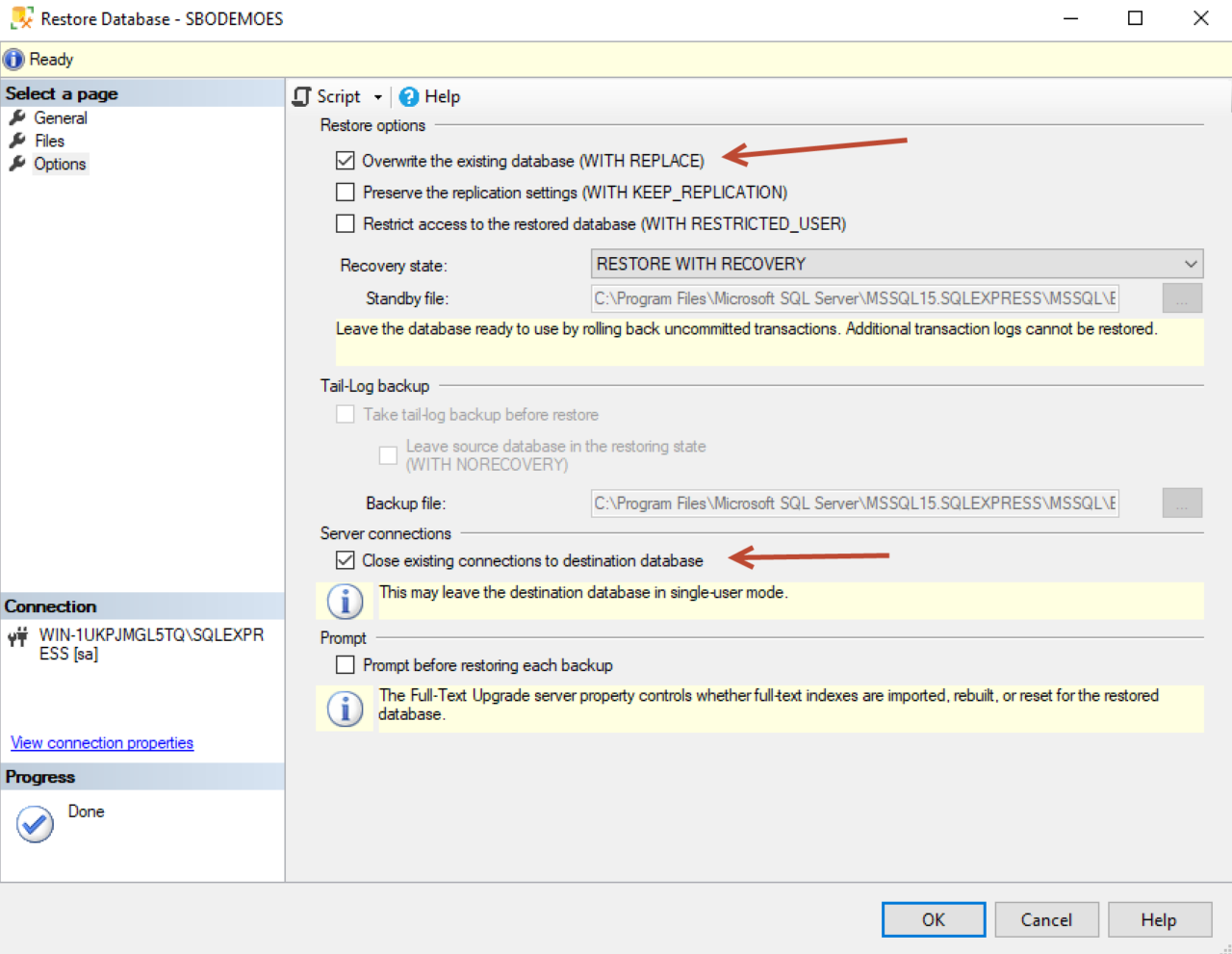Open the Recovery state dropdown
The width and height of the screenshot is (1232, 954).
(1193, 264)
